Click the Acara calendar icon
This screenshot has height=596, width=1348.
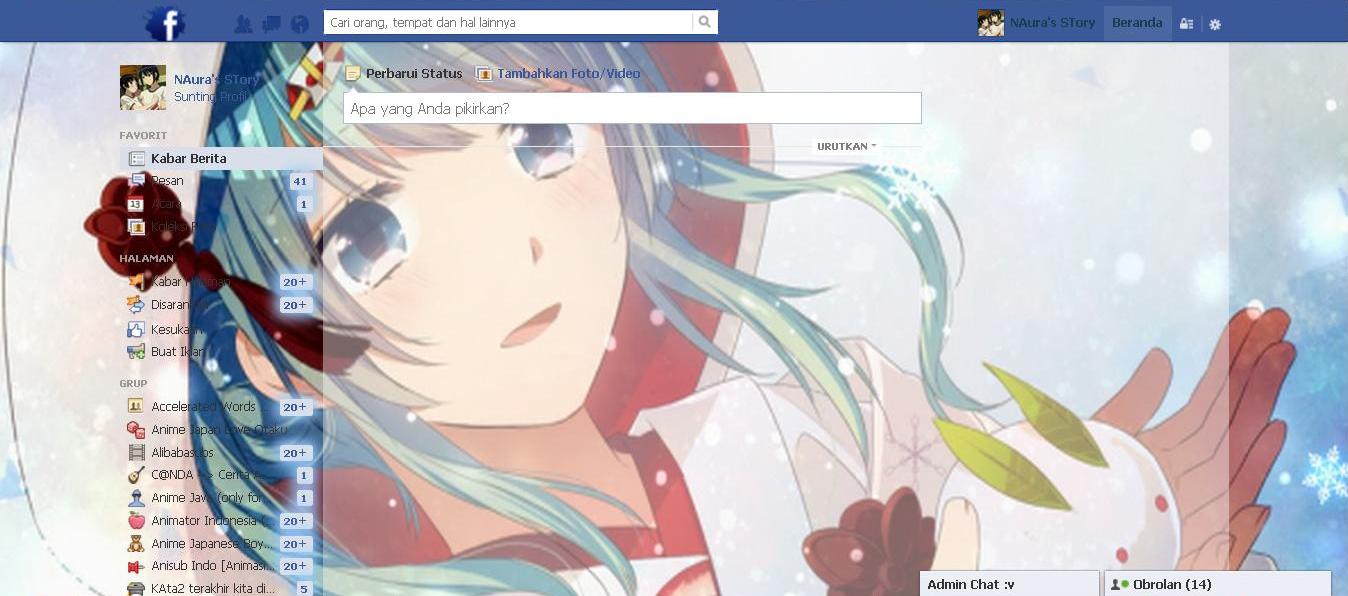pos(136,204)
